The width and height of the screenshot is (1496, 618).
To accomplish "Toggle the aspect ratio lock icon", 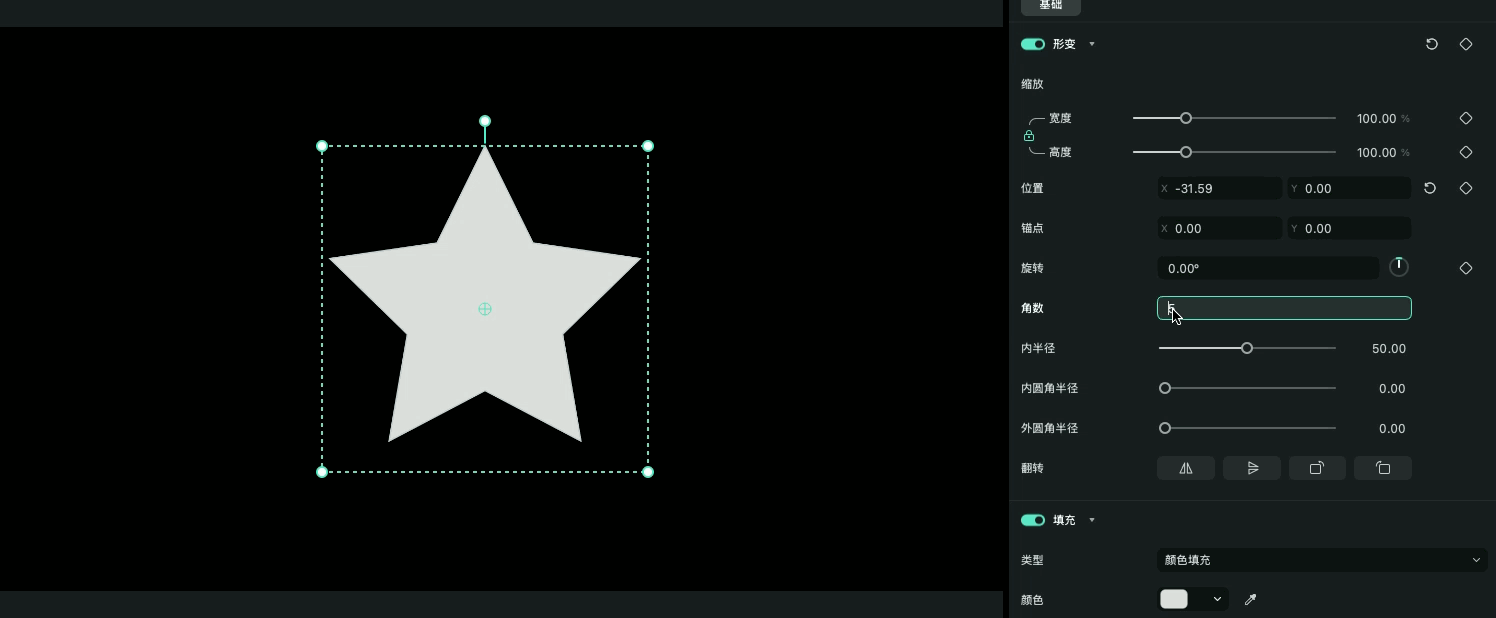I will click(1029, 135).
